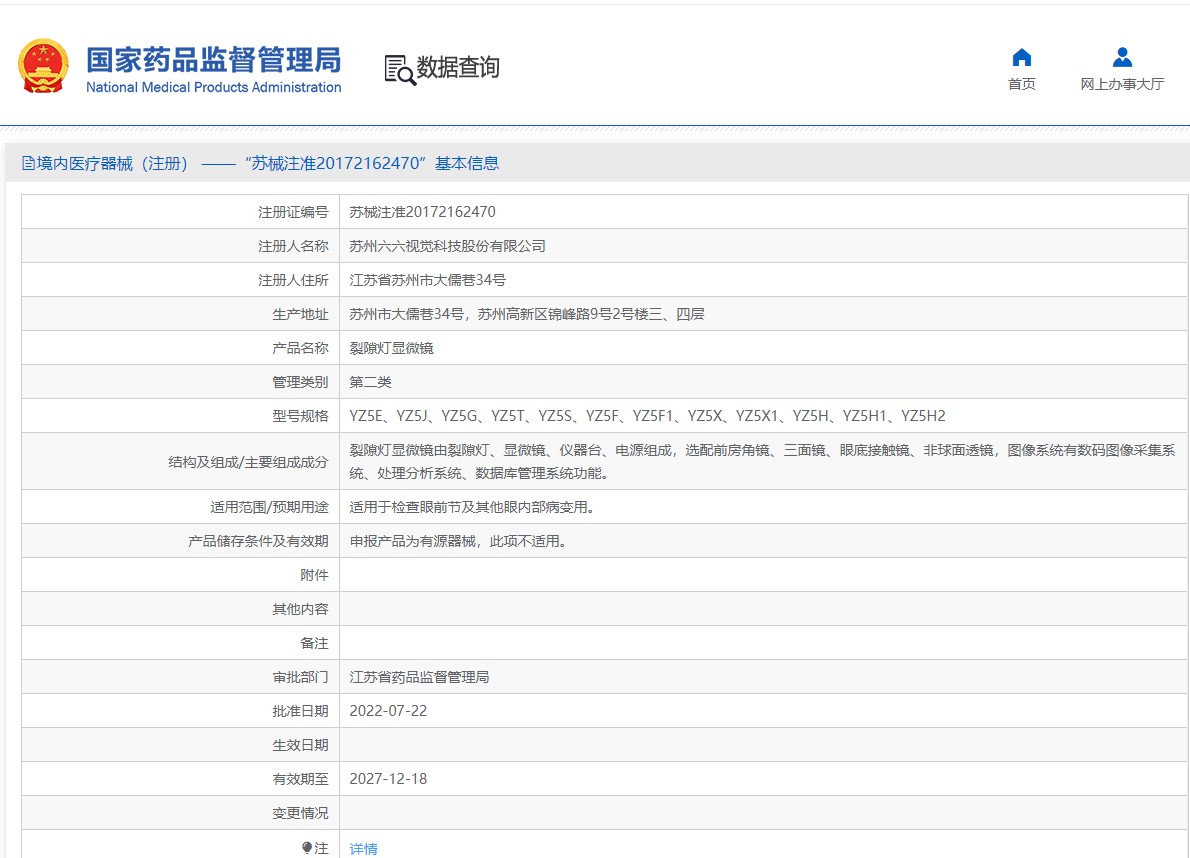This screenshot has width=1190, height=858.
Task: Click the 附件 row label
Action: 314,575
